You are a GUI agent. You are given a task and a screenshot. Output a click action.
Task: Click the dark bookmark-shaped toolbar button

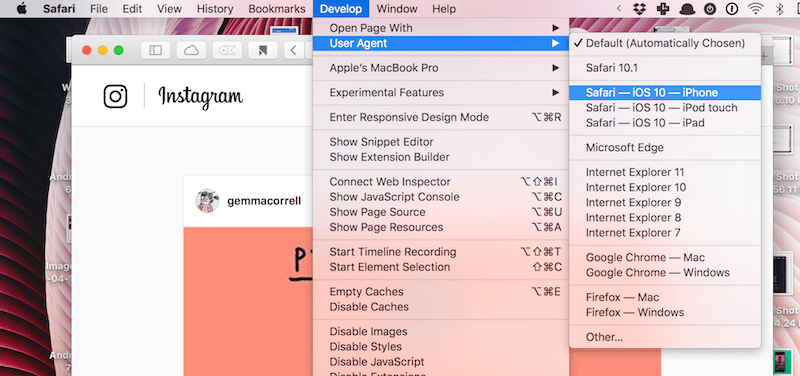coord(263,50)
